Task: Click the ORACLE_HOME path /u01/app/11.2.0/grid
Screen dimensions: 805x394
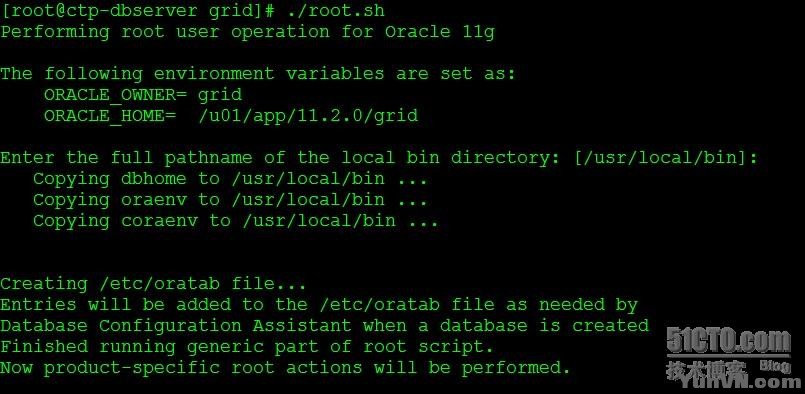Action: tap(309, 116)
